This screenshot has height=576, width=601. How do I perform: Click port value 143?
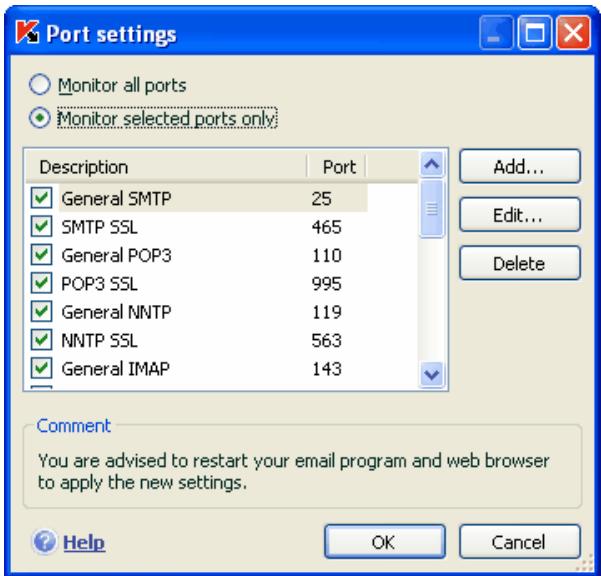pos(326,369)
